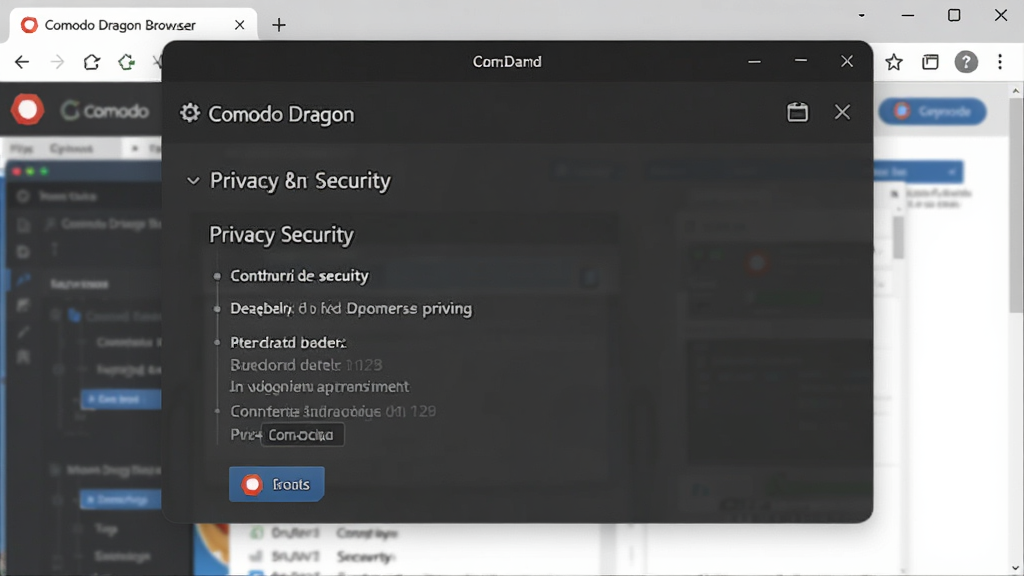The height and width of the screenshot is (576, 1024).
Task: Click the scroll down arrow at bottom right
Action: click(1015, 568)
